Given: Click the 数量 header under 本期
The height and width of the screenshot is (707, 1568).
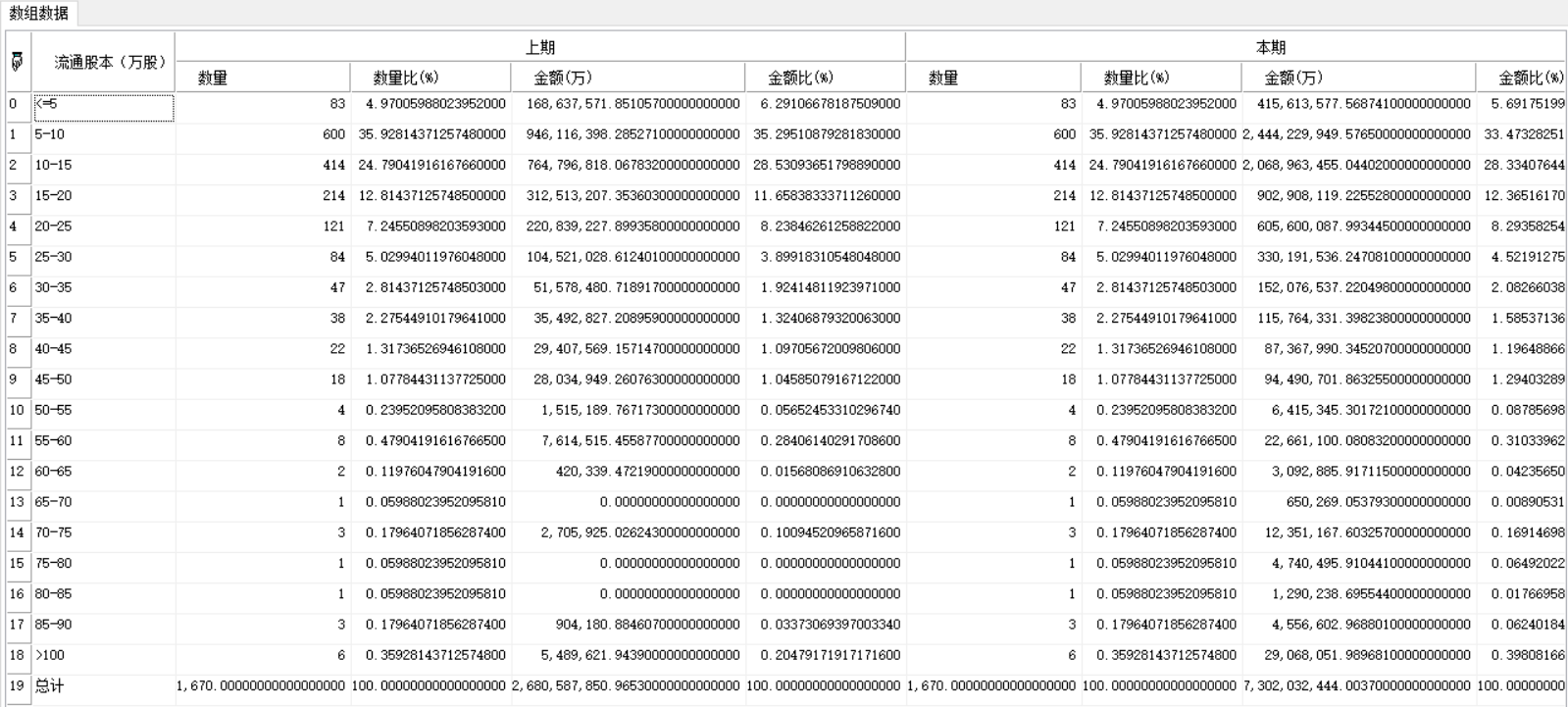Looking at the screenshot, I should point(943,77).
